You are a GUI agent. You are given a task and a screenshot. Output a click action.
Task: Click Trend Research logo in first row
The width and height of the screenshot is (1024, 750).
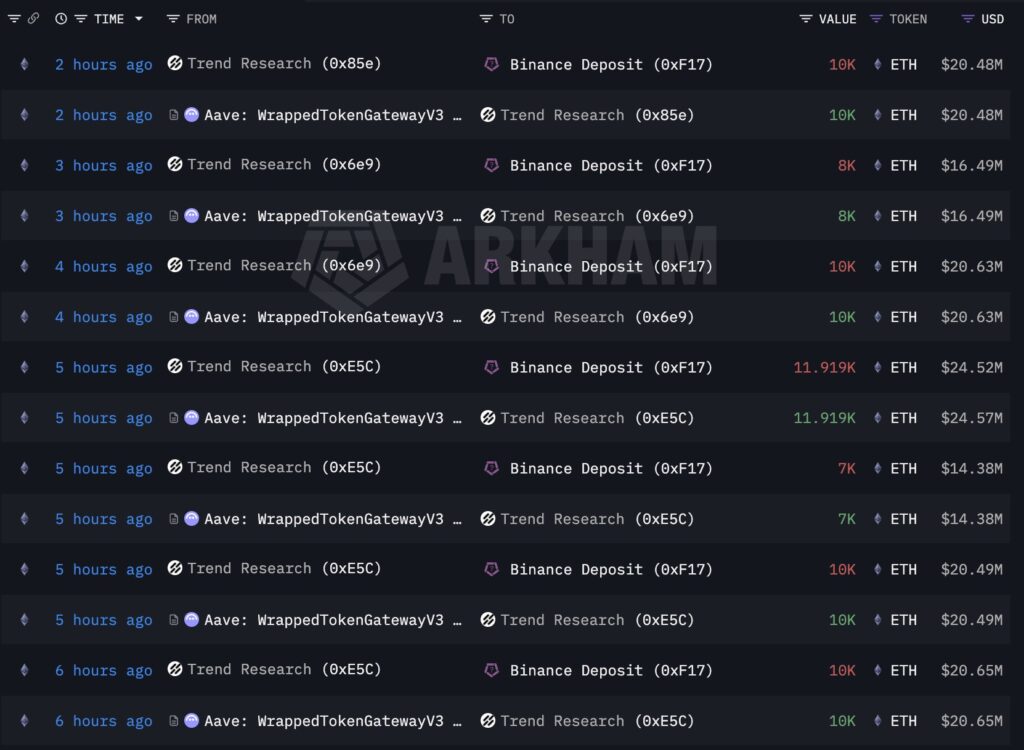175,64
